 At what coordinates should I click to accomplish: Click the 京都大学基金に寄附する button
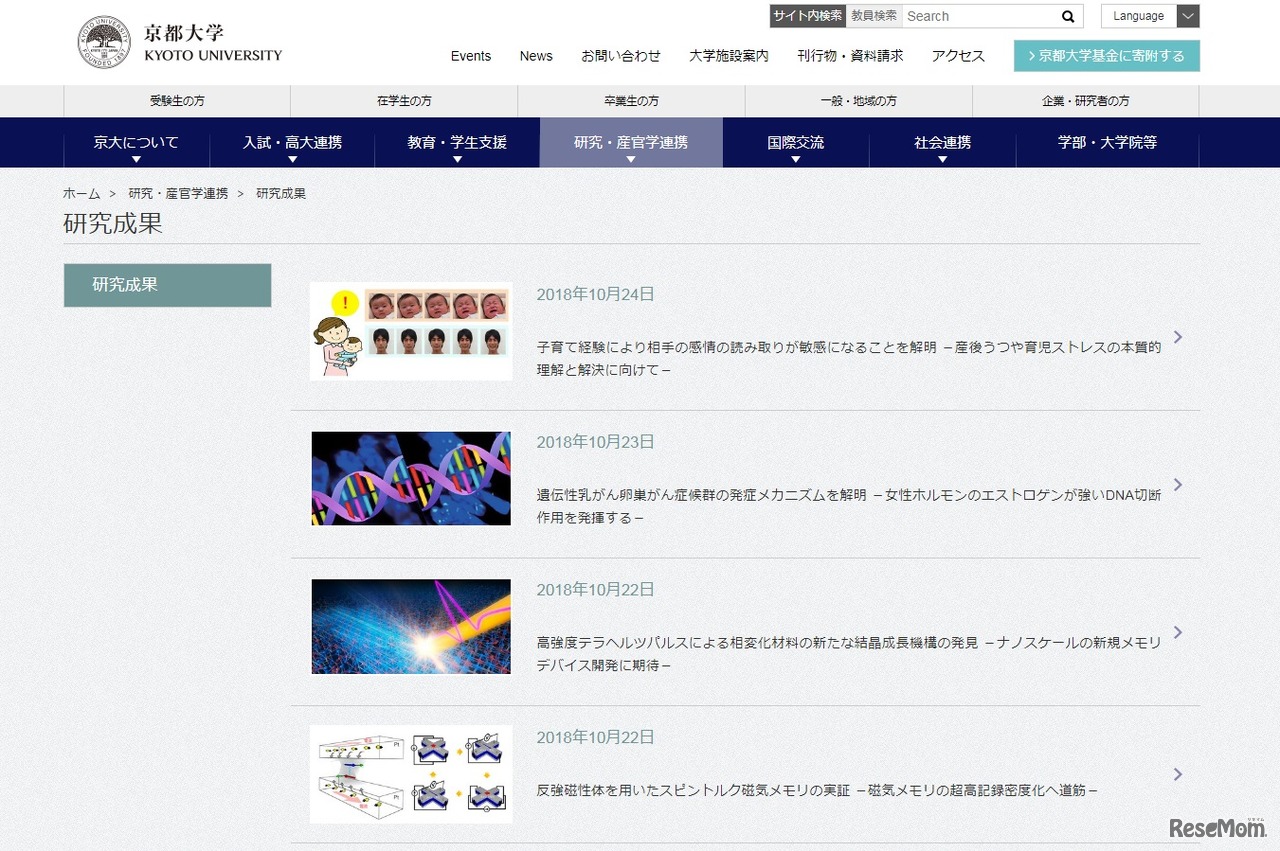(x=1106, y=56)
